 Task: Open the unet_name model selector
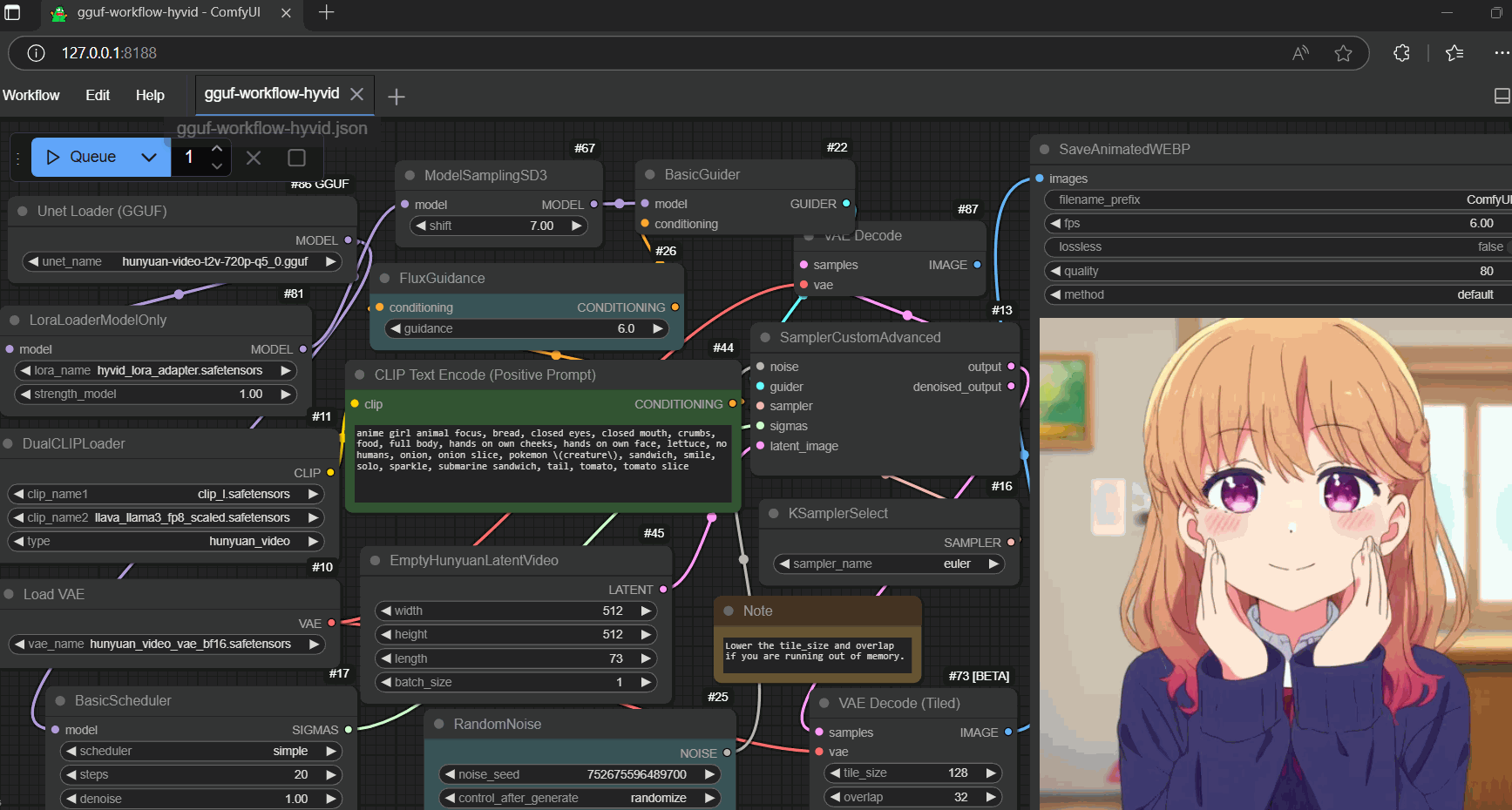[x=182, y=261]
